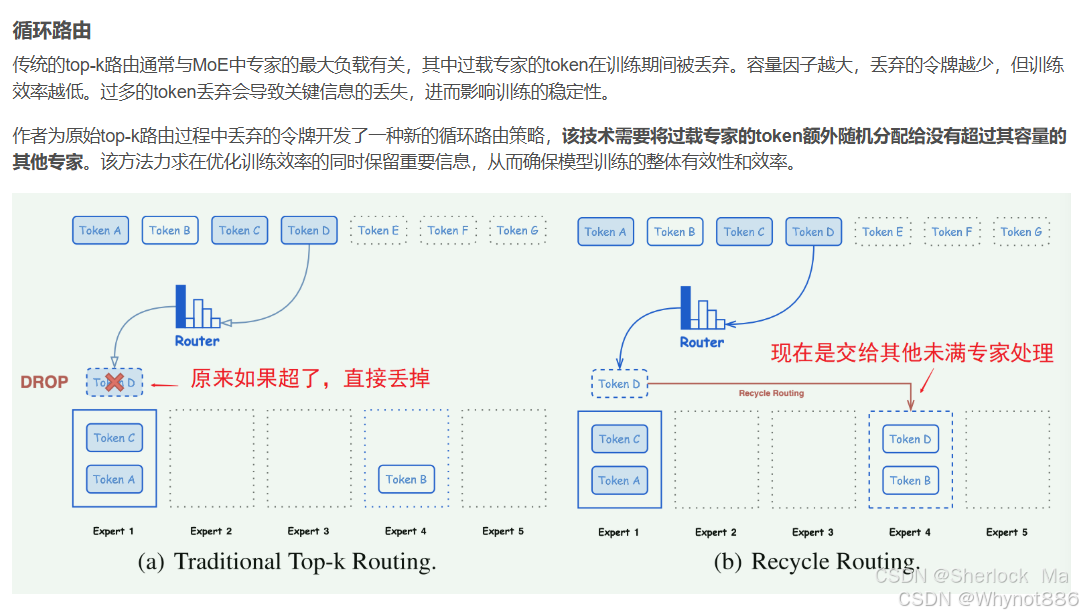This screenshot has width=1083, height=616.
Task: Click the caption (b) Recycle Routing.
Action: tap(816, 561)
